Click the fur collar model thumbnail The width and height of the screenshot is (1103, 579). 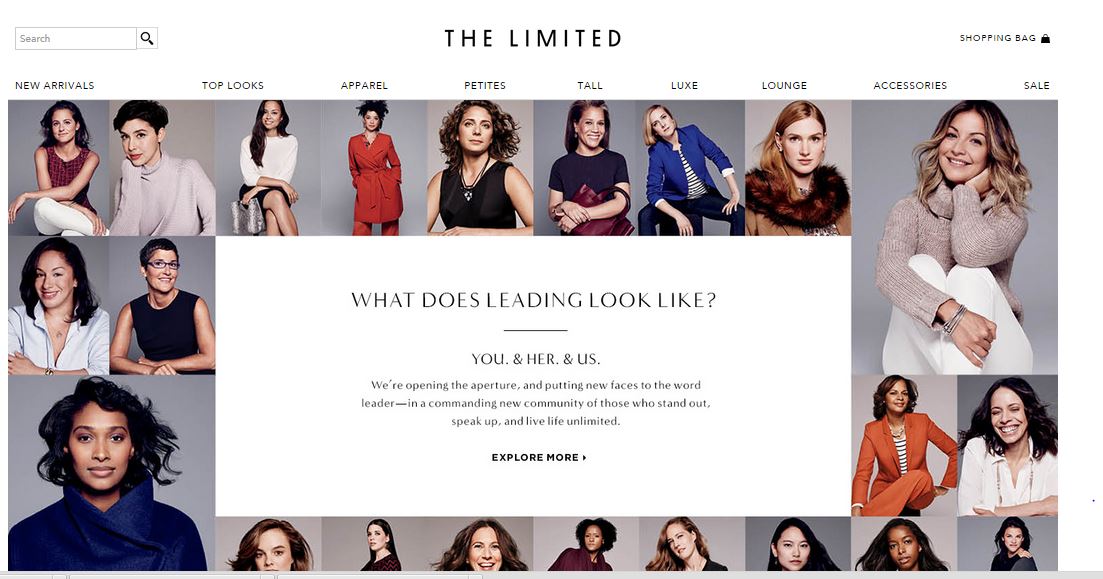[798, 167]
